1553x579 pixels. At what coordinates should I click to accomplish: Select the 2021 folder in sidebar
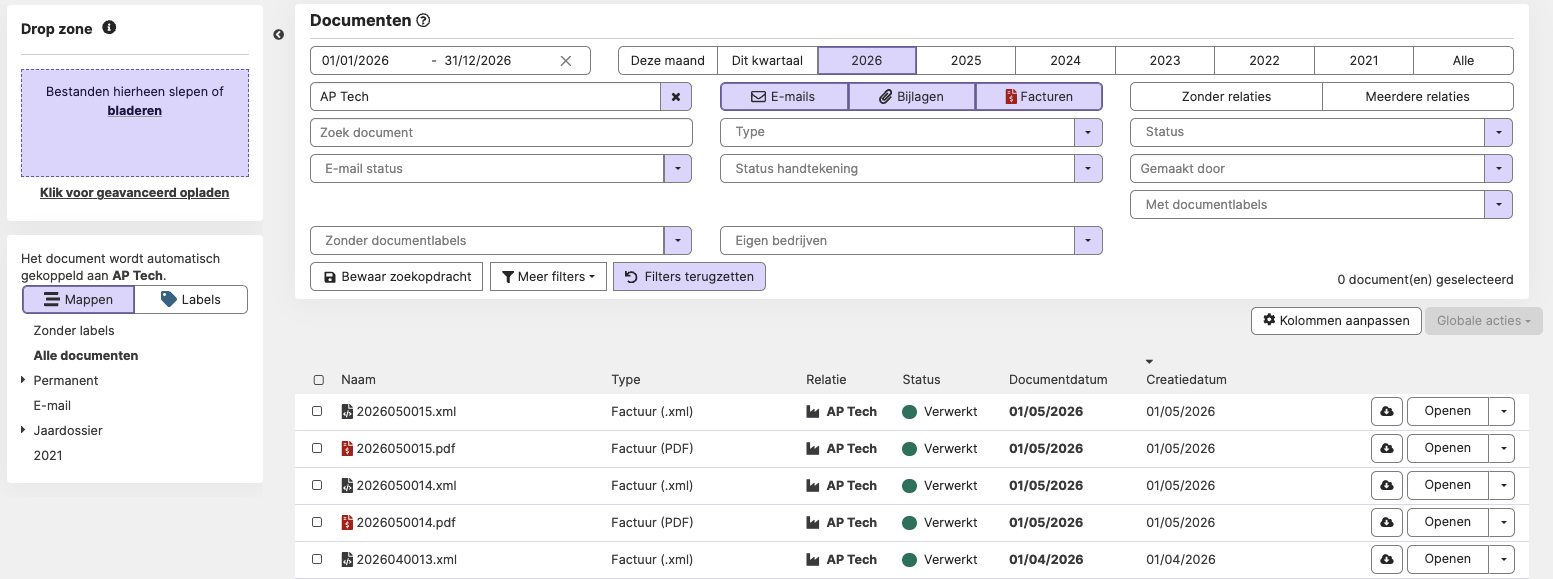tap(48, 456)
